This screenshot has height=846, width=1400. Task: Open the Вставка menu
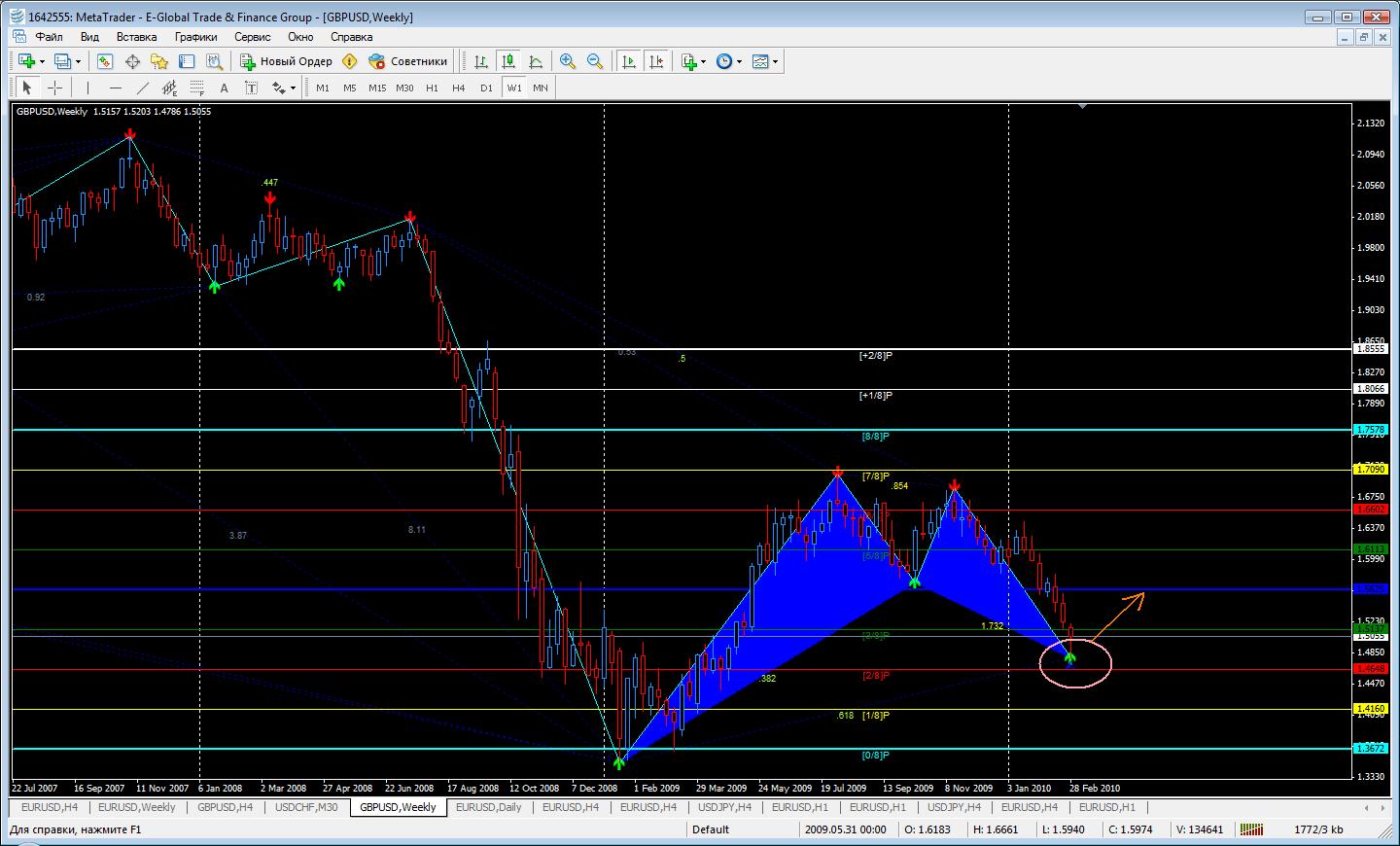[x=137, y=37]
